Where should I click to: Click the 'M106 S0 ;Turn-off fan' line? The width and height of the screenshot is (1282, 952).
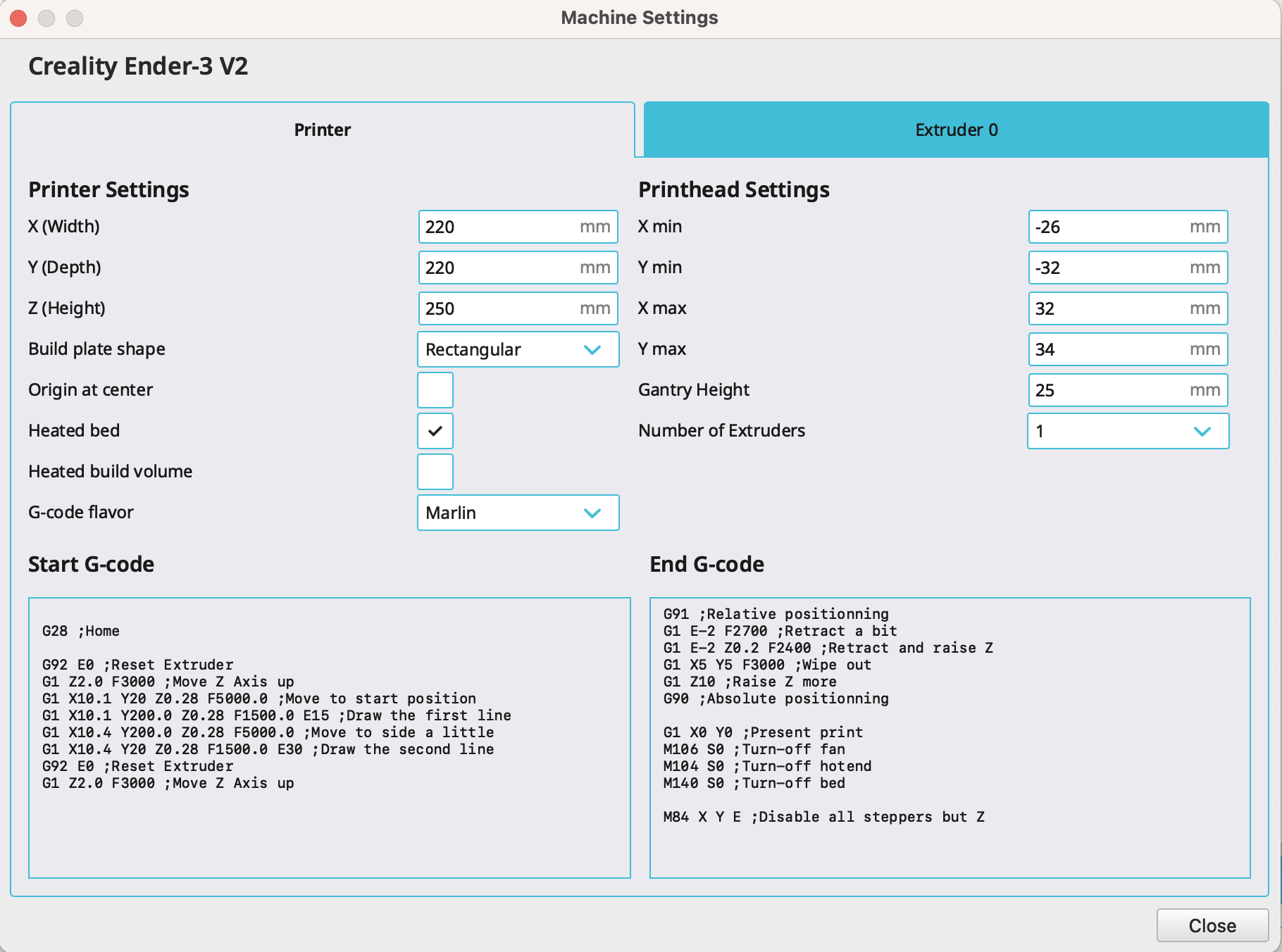(754, 749)
